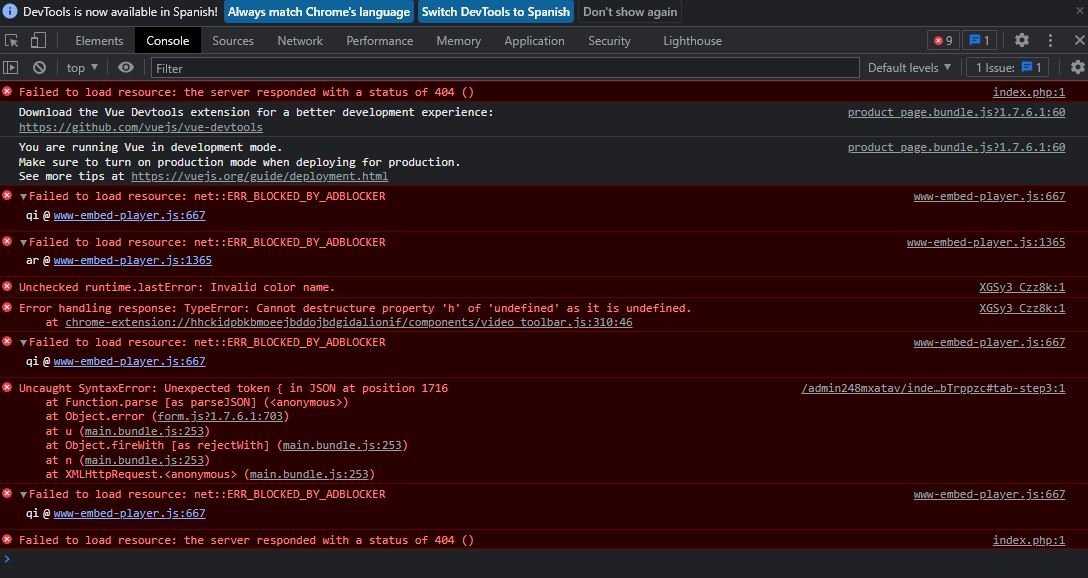The width and height of the screenshot is (1088, 578).
Task: Open DevTools settings gear in tab bar
Action: [1021, 41]
